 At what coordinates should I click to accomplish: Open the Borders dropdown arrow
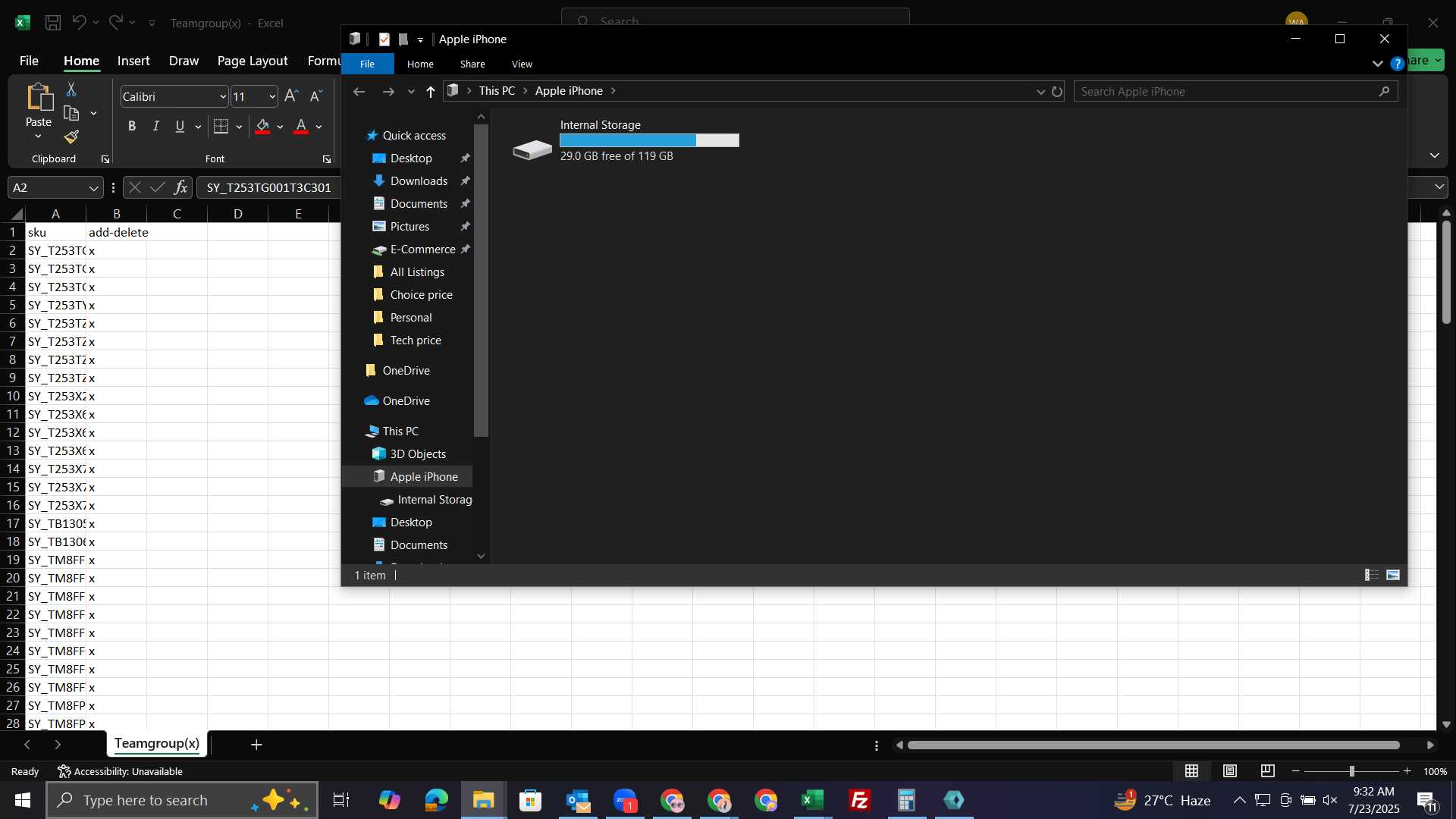[239, 127]
